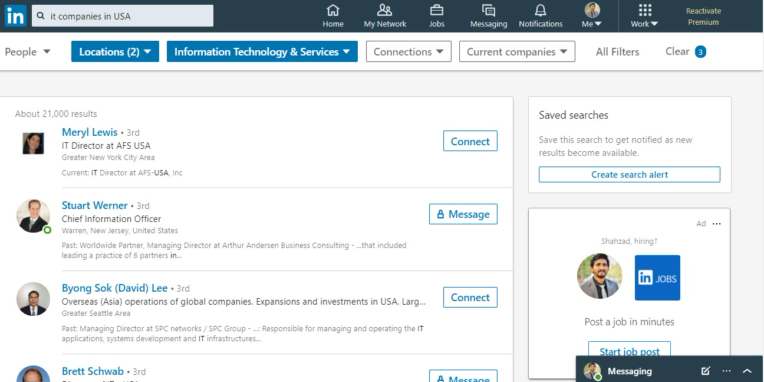This screenshot has width=764, height=382.
Task: Open the Locations (2) filter
Action: tap(115, 52)
